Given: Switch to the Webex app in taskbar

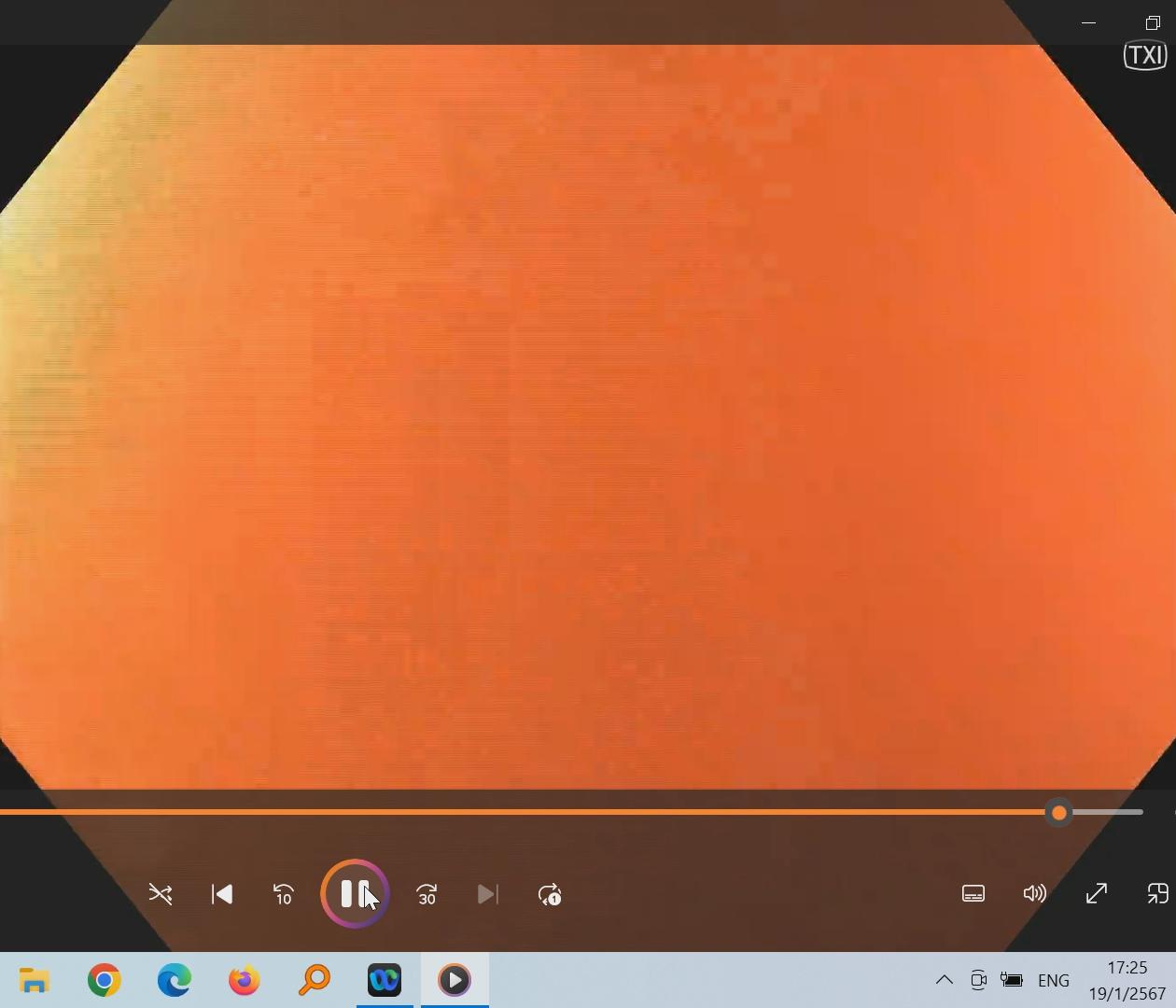Looking at the screenshot, I should coord(385,980).
